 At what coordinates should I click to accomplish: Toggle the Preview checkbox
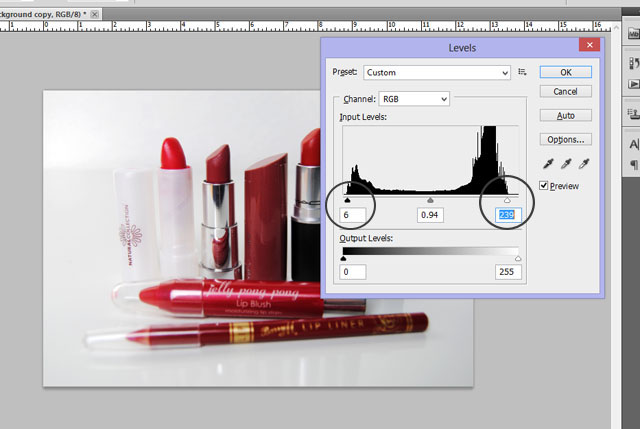[x=543, y=186]
